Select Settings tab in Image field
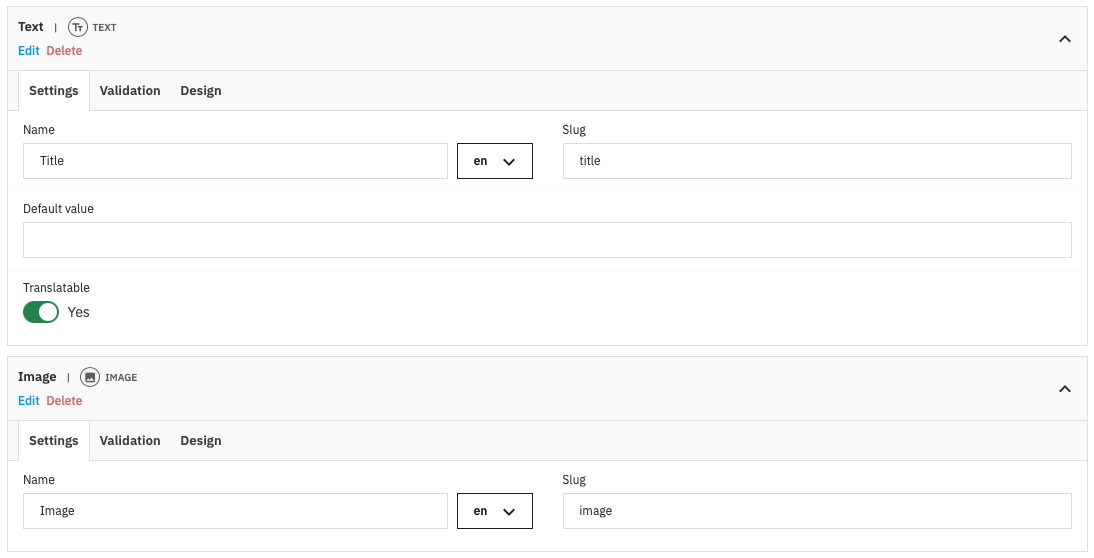 (54, 441)
